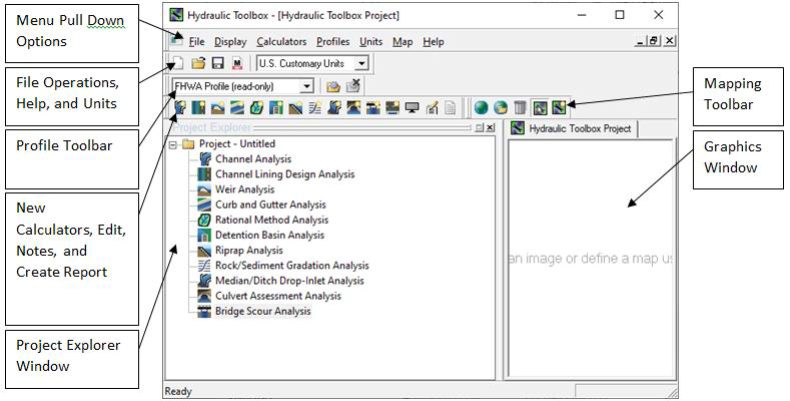Select Rock/Sediment Gradation Analysis tree item
This screenshot has width=790, height=401.
point(292,265)
